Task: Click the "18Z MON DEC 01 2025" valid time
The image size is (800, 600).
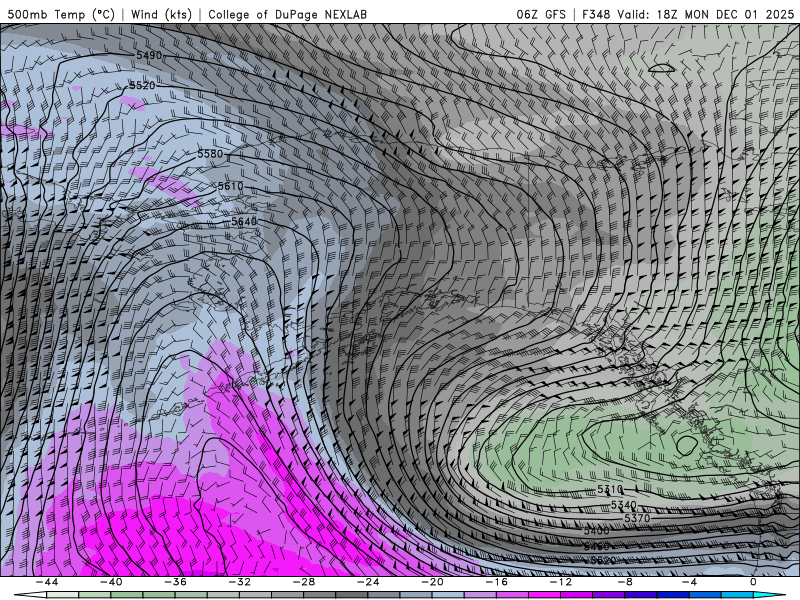Action: [x=724, y=14]
